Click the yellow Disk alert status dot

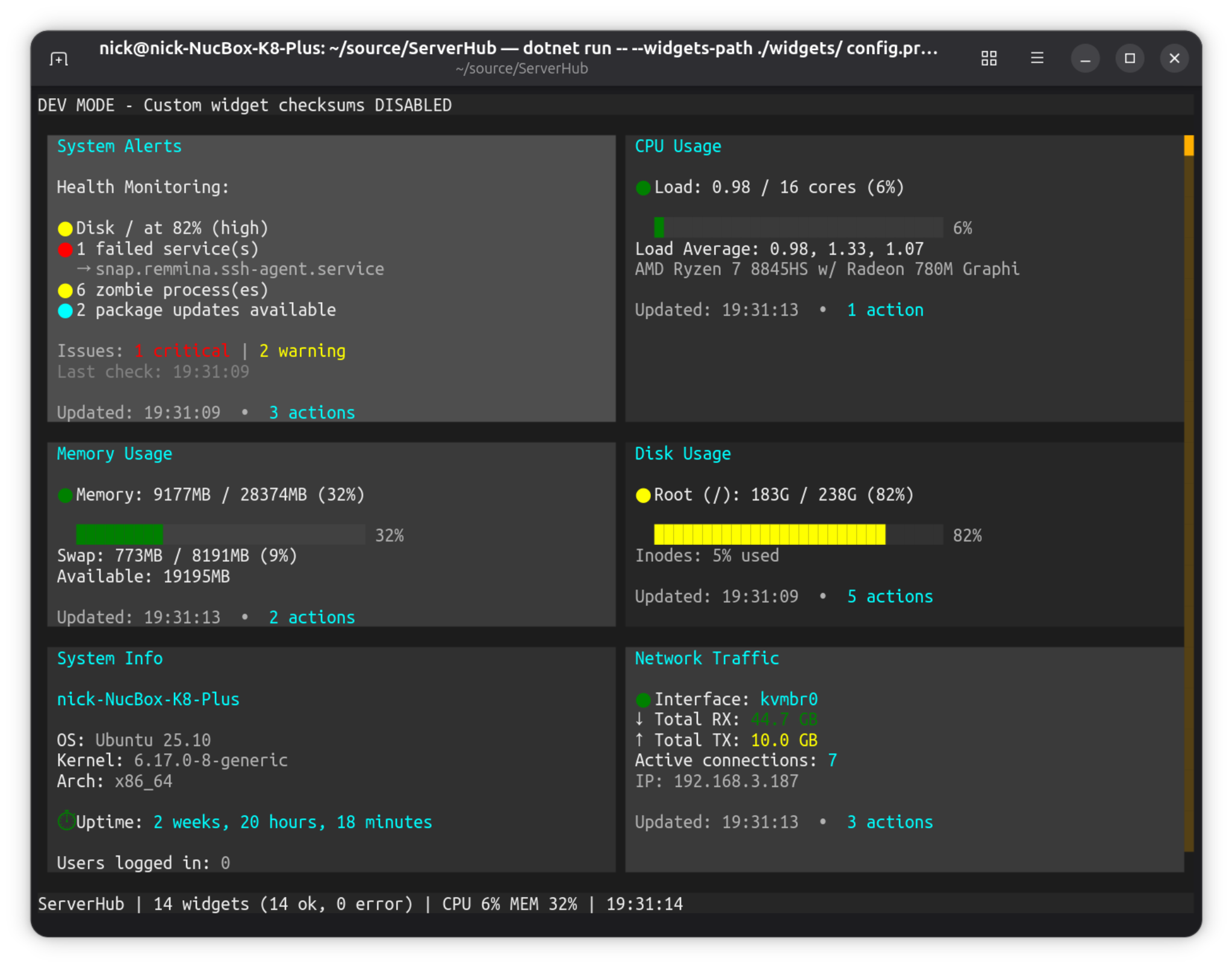click(x=65, y=229)
